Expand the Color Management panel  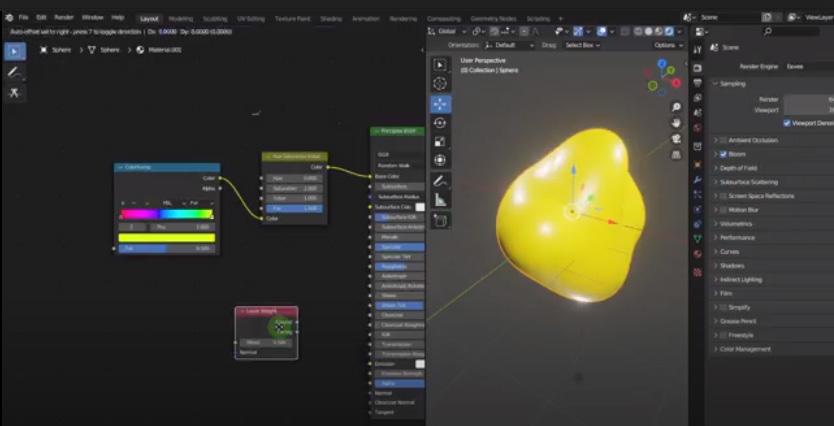pos(745,349)
